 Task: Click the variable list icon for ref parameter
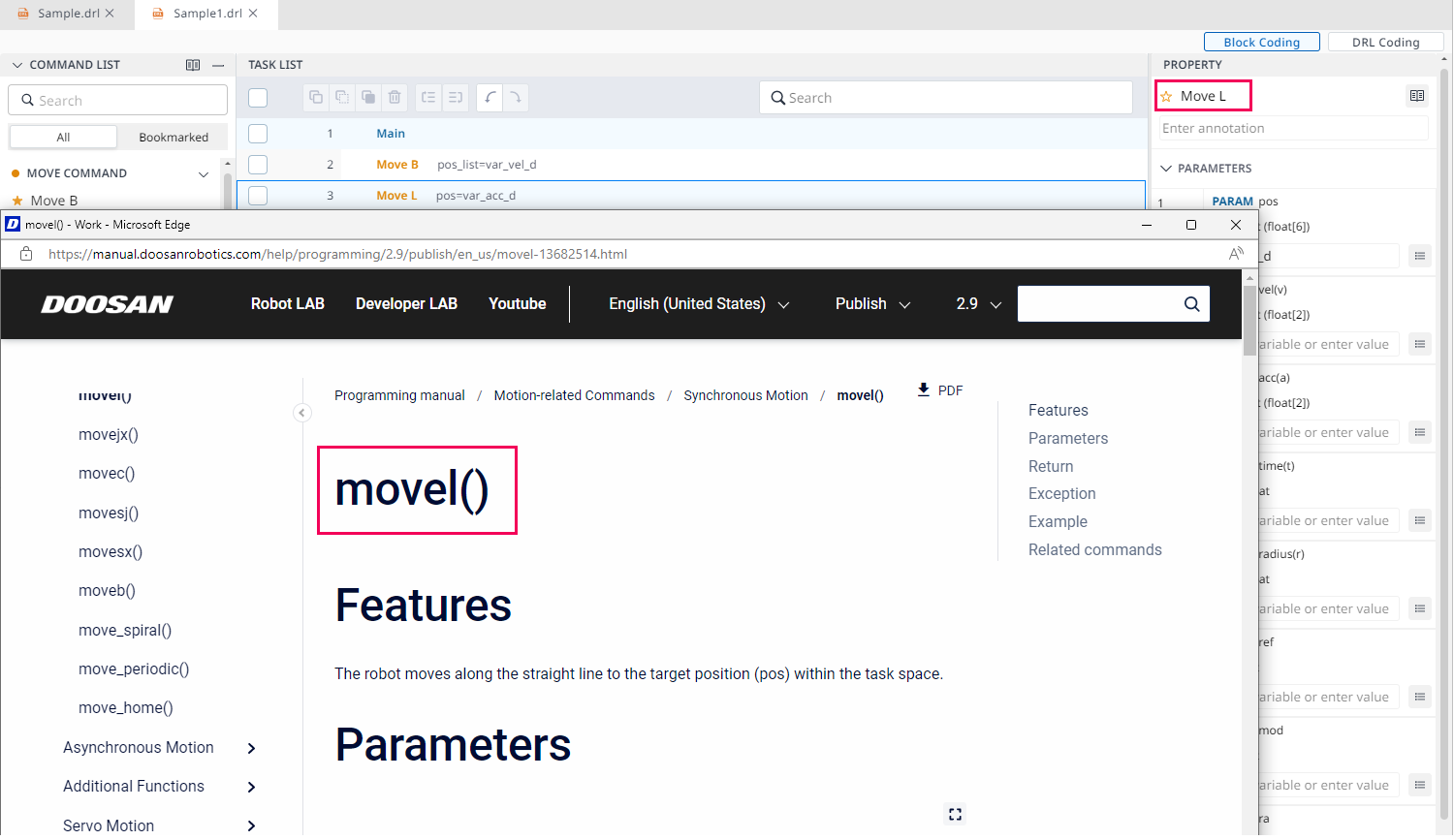coord(1420,697)
